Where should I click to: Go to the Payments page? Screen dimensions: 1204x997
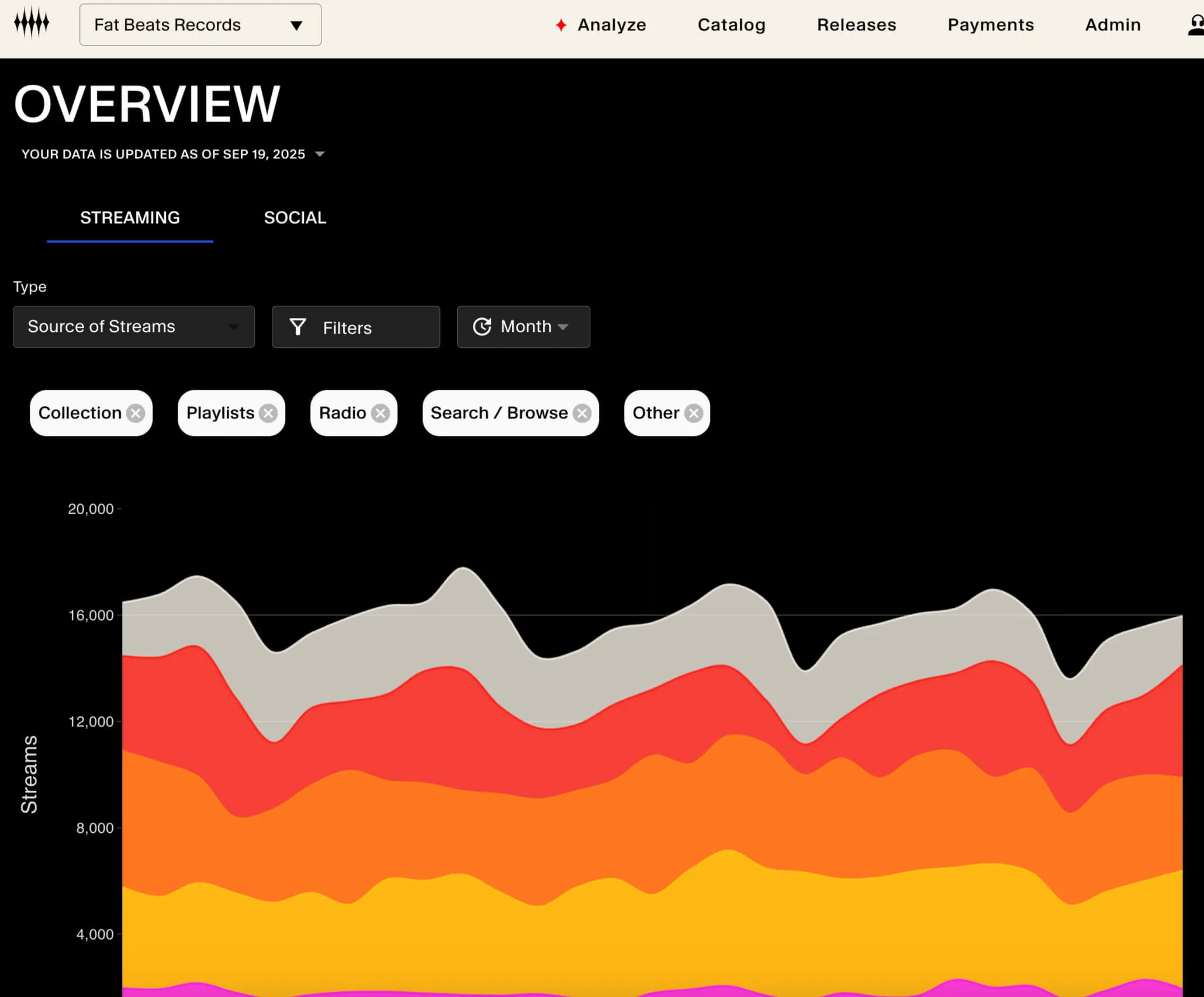[x=990, y=25]
